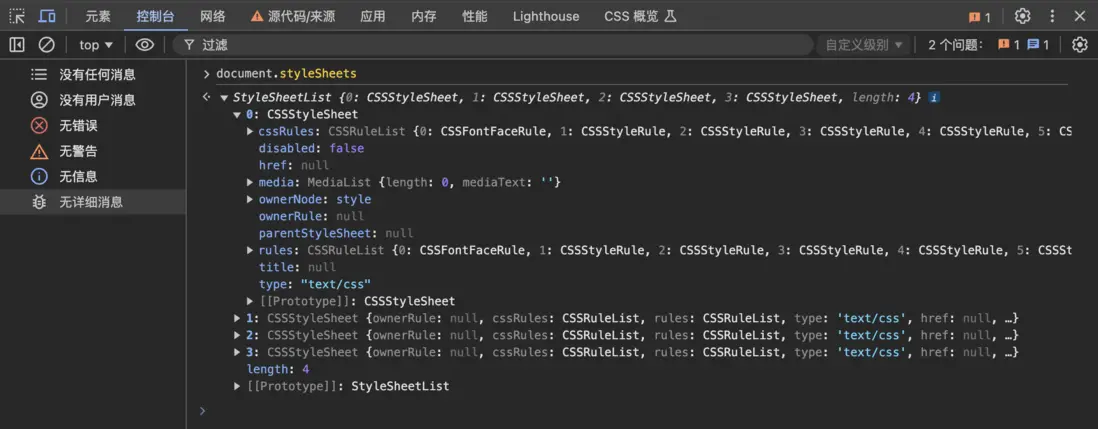The image size is (1098, 429).
Task: Select the 无警告 warnings filter in sidebar
Action: (78, 151)
